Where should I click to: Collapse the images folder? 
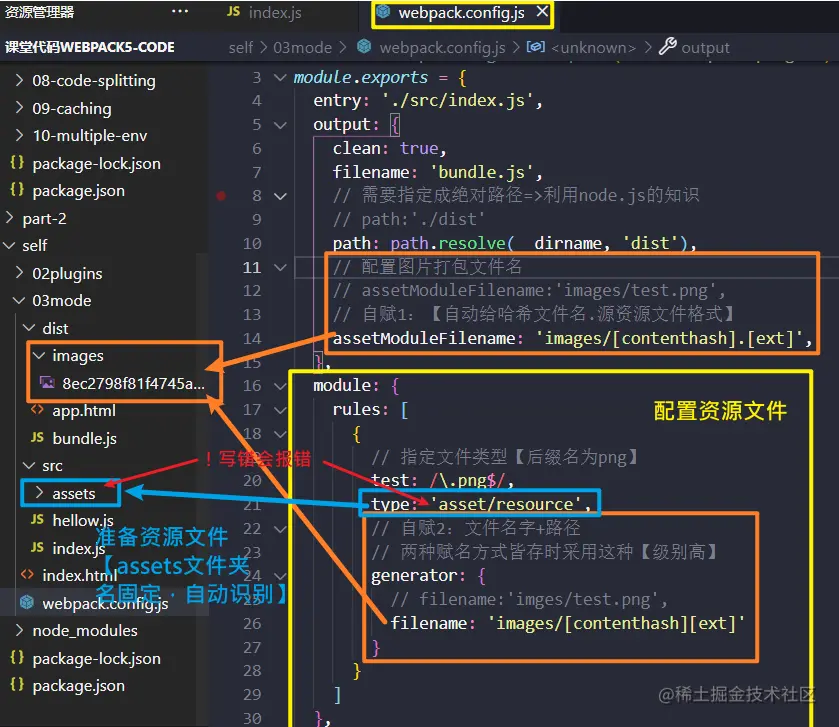pyautogui.click(x=78, y=356)
